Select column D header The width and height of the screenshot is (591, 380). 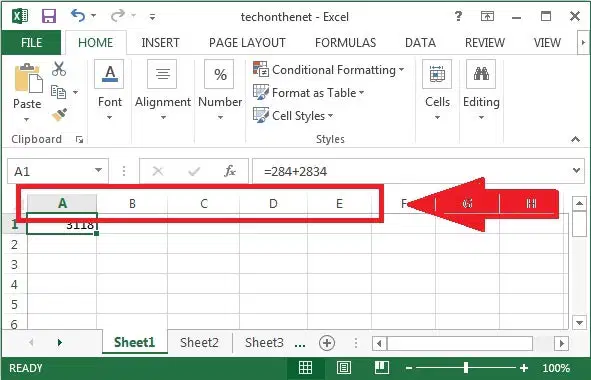click(273, 204)
